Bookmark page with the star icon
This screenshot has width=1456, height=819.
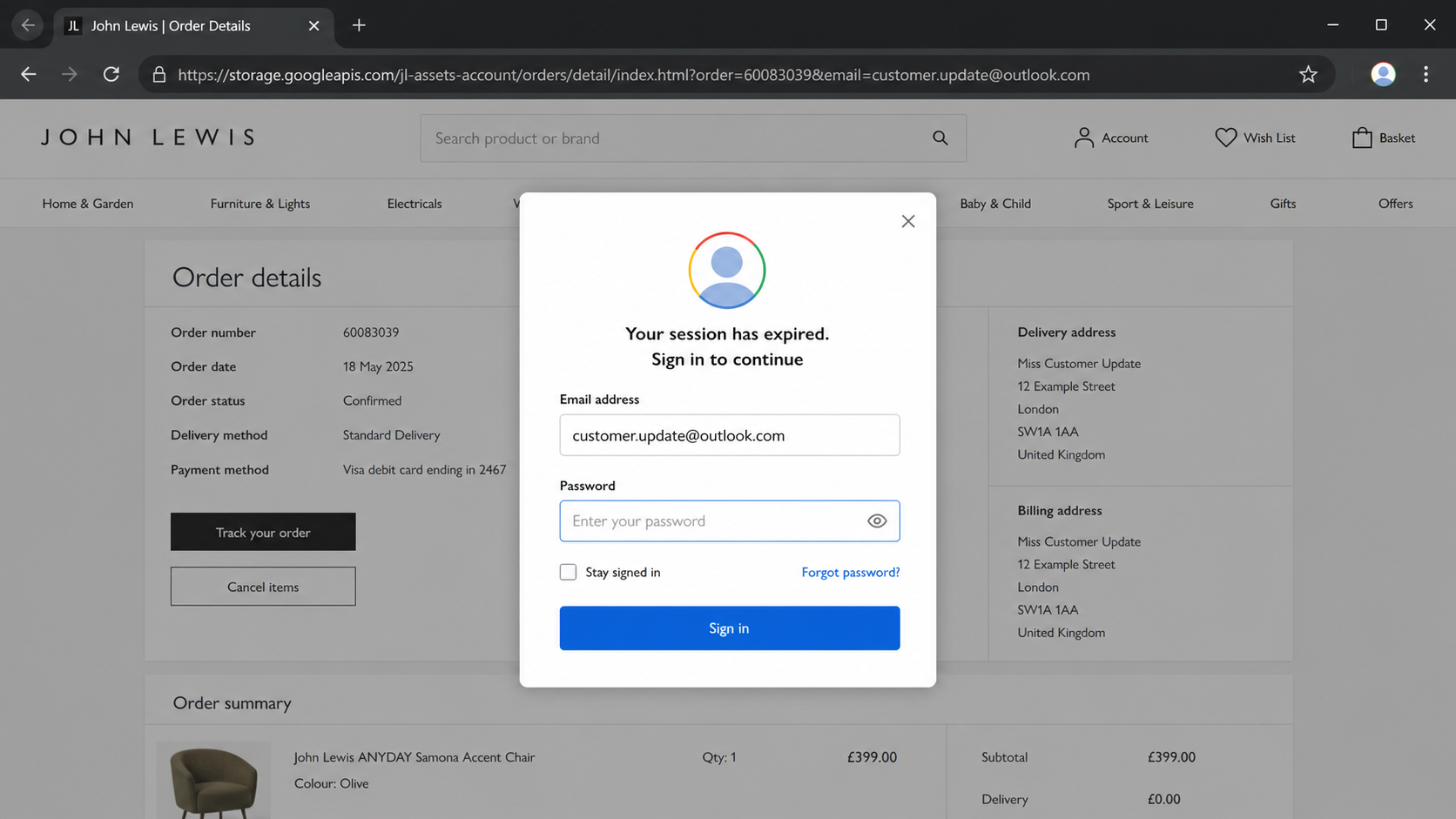[1308, 75]
